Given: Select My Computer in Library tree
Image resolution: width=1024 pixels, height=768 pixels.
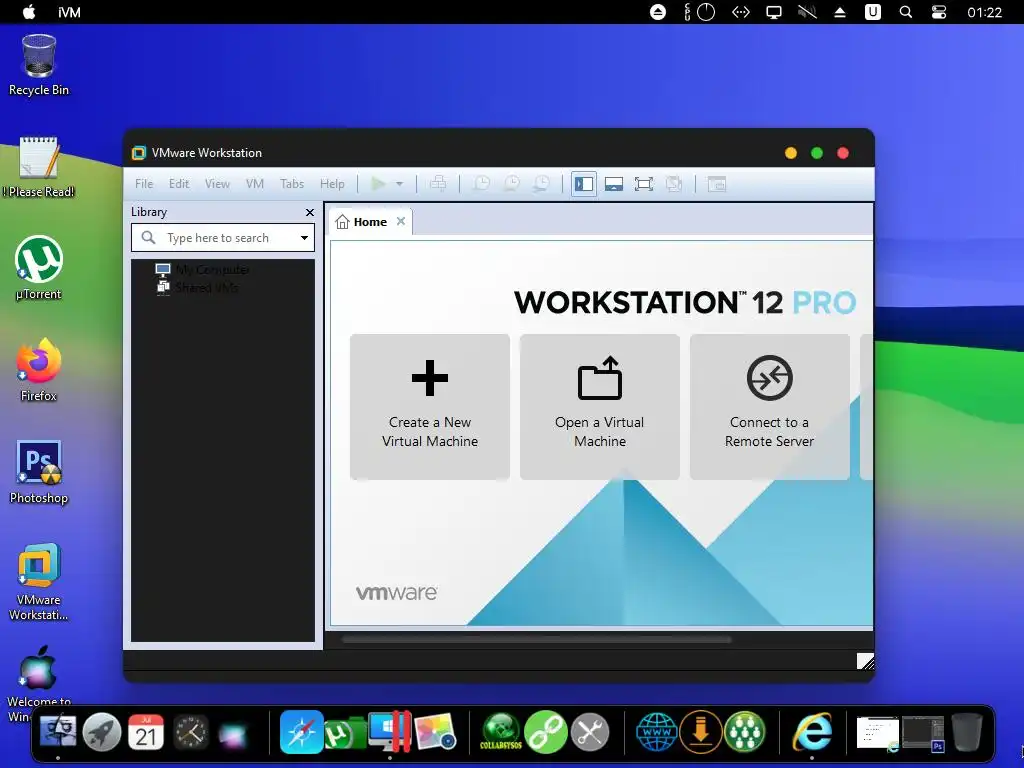Looking at the screenshot, I should (x=202, y=269).
